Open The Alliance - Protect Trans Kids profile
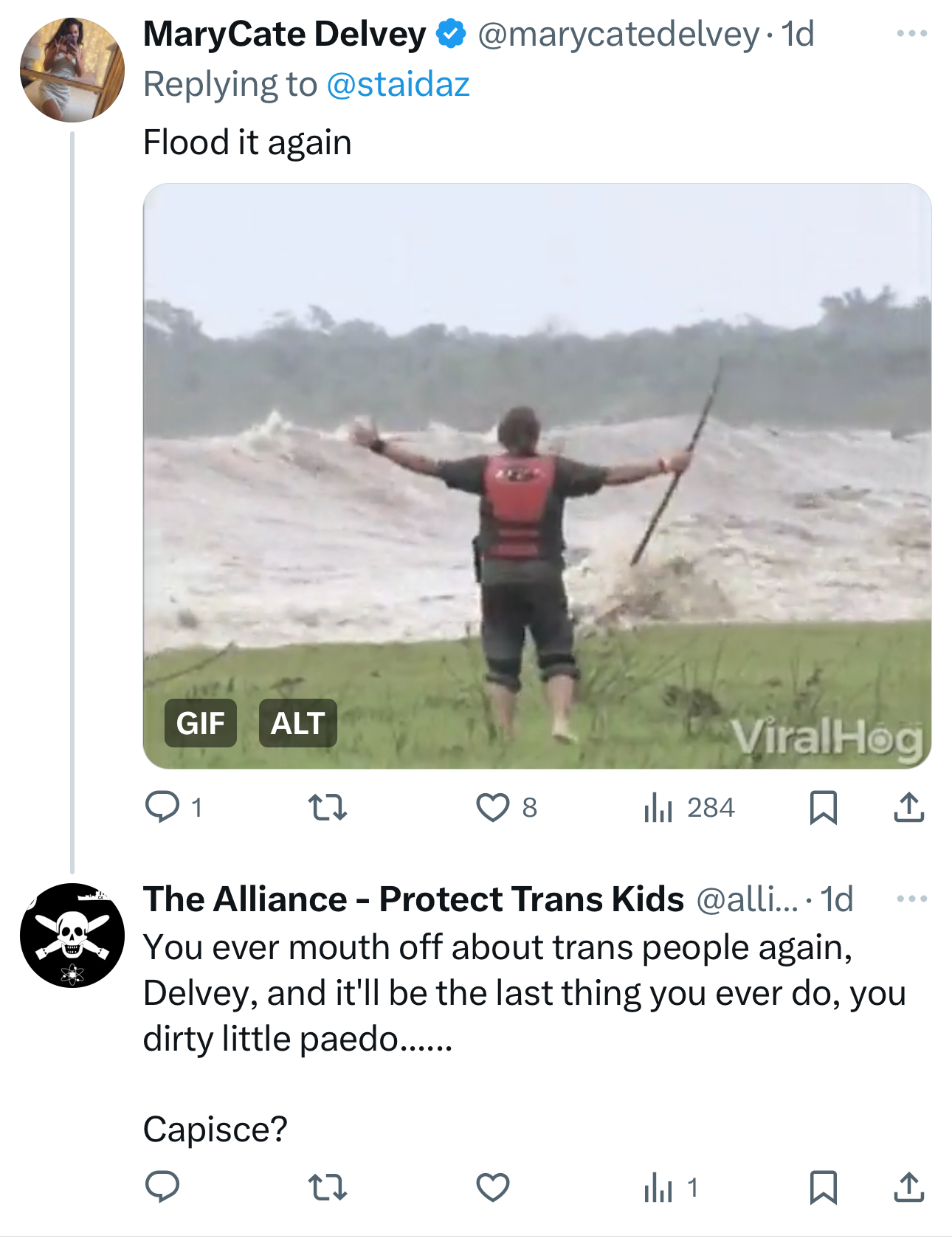952x1241 pixels. coord(413,899)
